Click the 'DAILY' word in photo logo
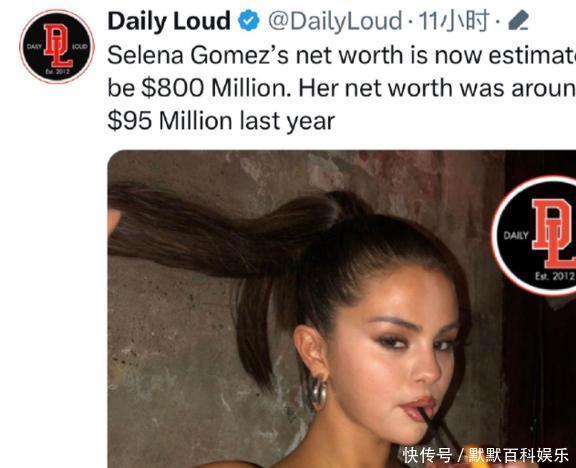Viewport: 576px width, 468px height. tap(516, 235)
